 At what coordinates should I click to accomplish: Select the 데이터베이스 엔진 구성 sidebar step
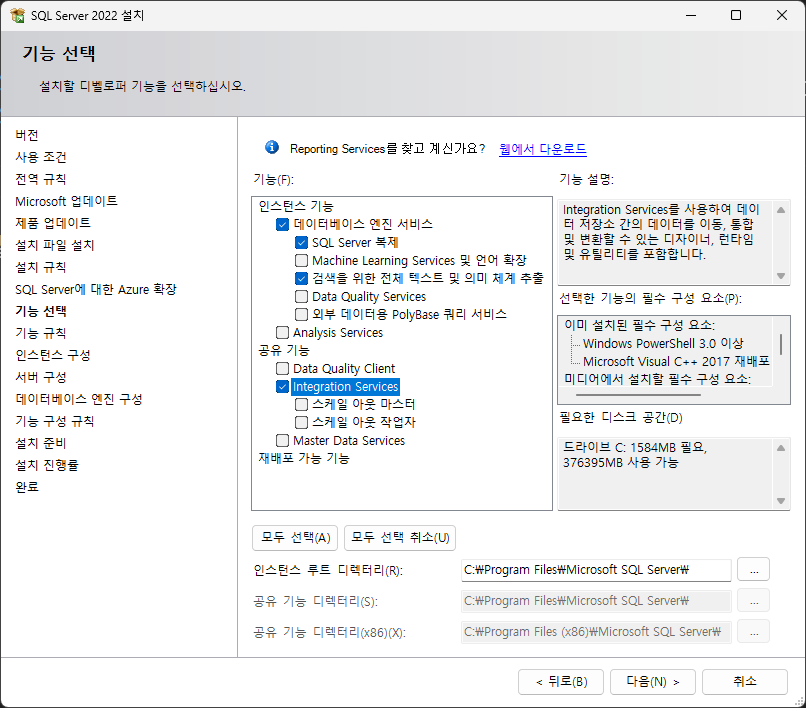[79, 400]
